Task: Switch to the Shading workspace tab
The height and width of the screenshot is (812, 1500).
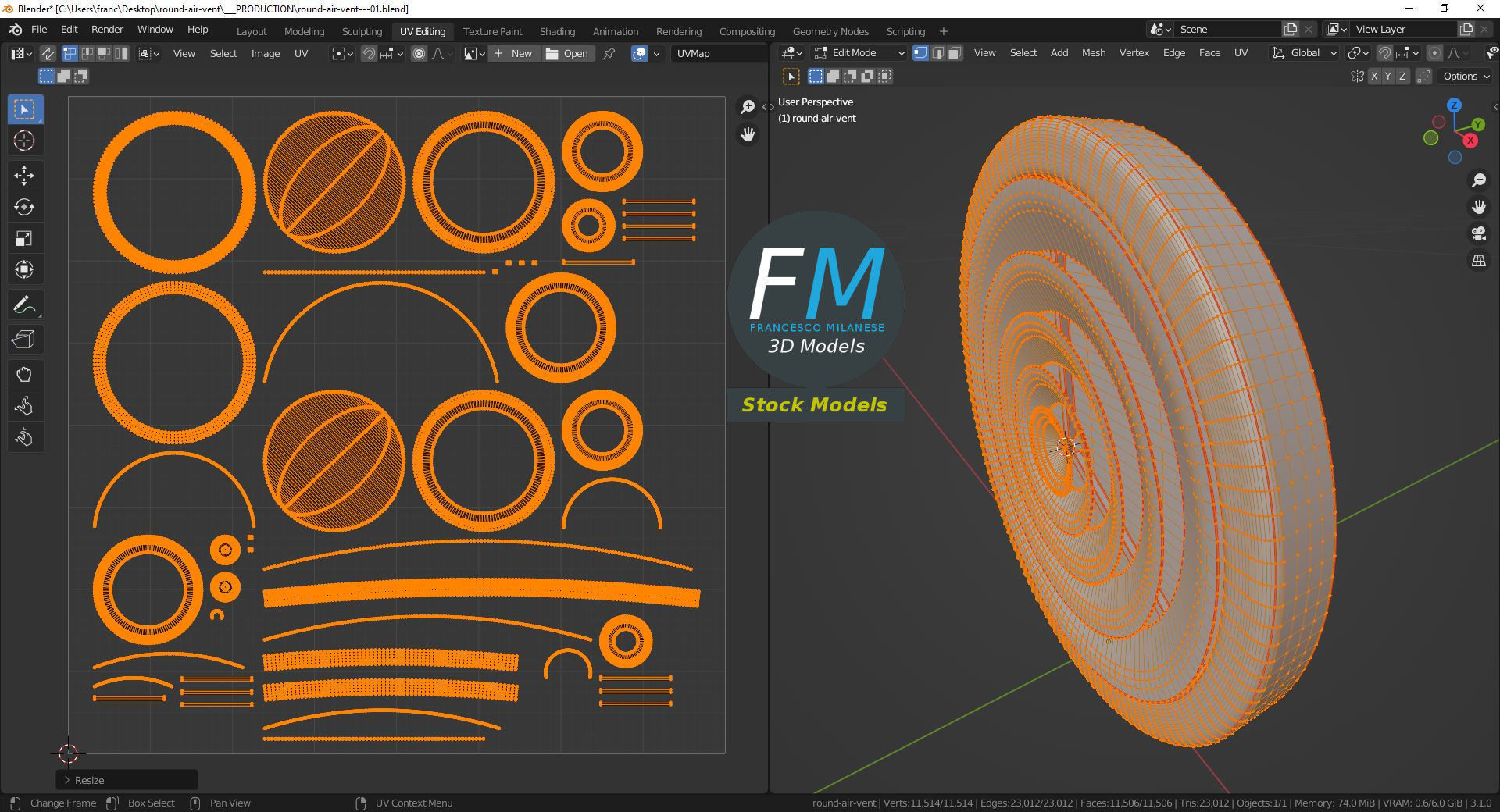Action: coord(557,31)
